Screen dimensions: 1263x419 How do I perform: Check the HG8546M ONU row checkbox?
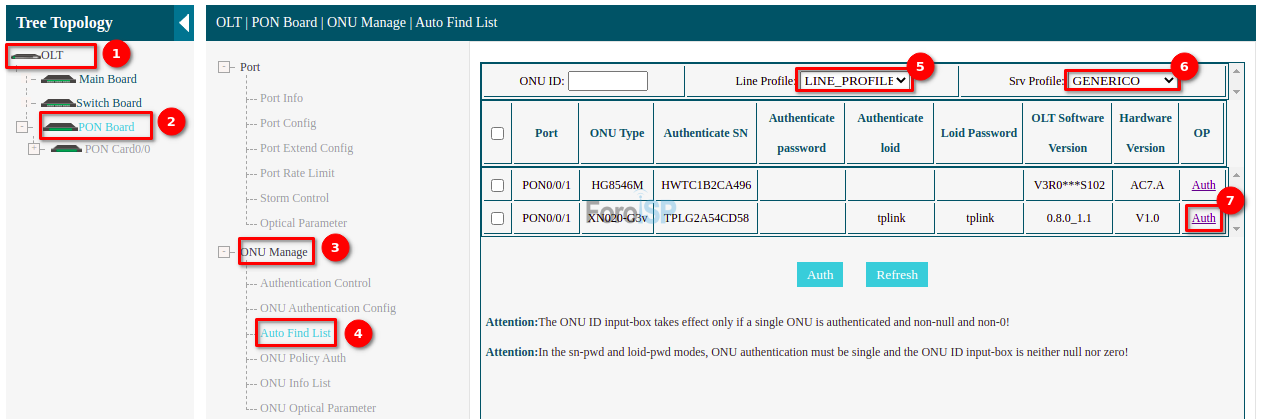(497, 185)
